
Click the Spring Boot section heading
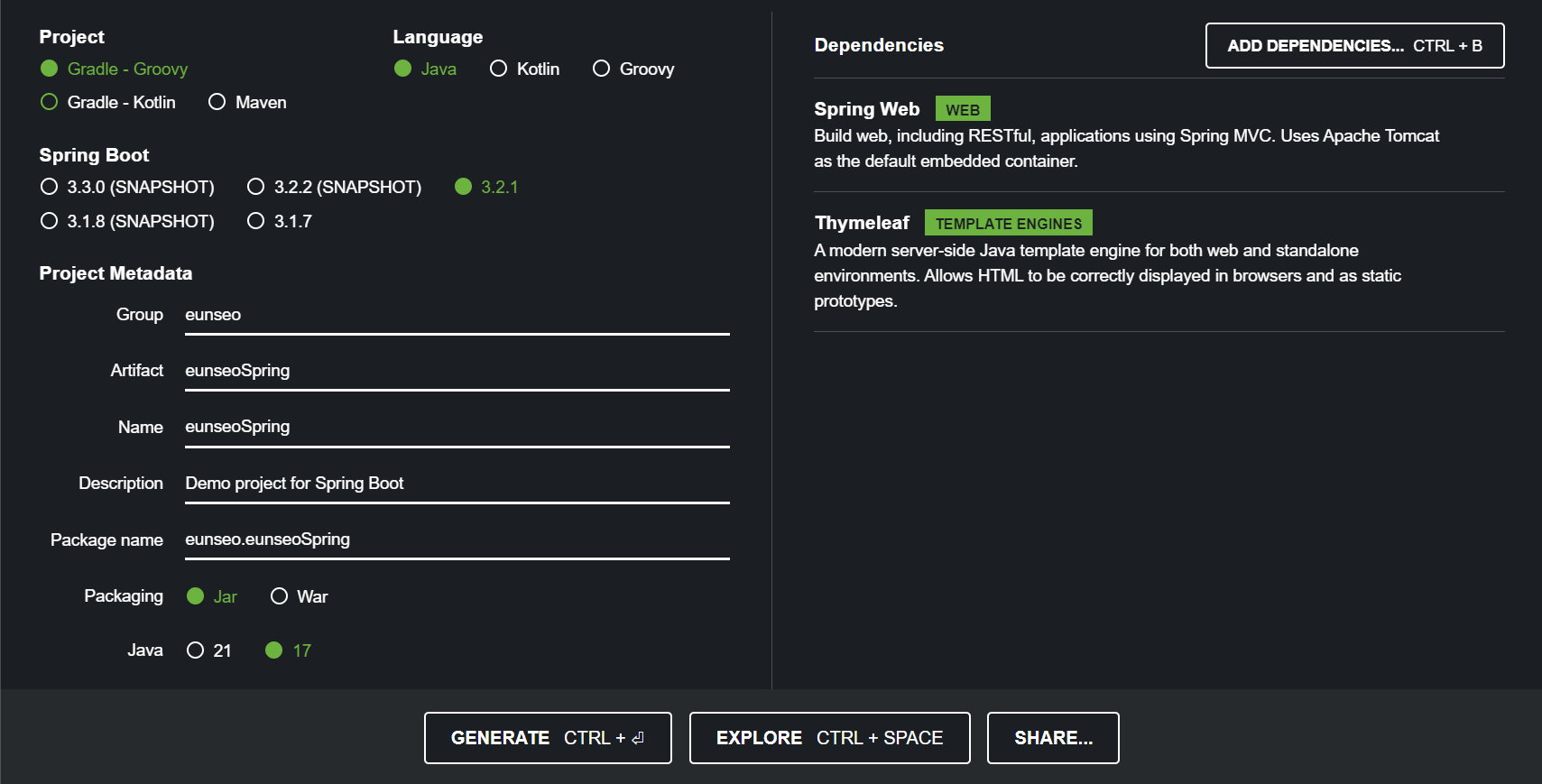click(94, 155)
